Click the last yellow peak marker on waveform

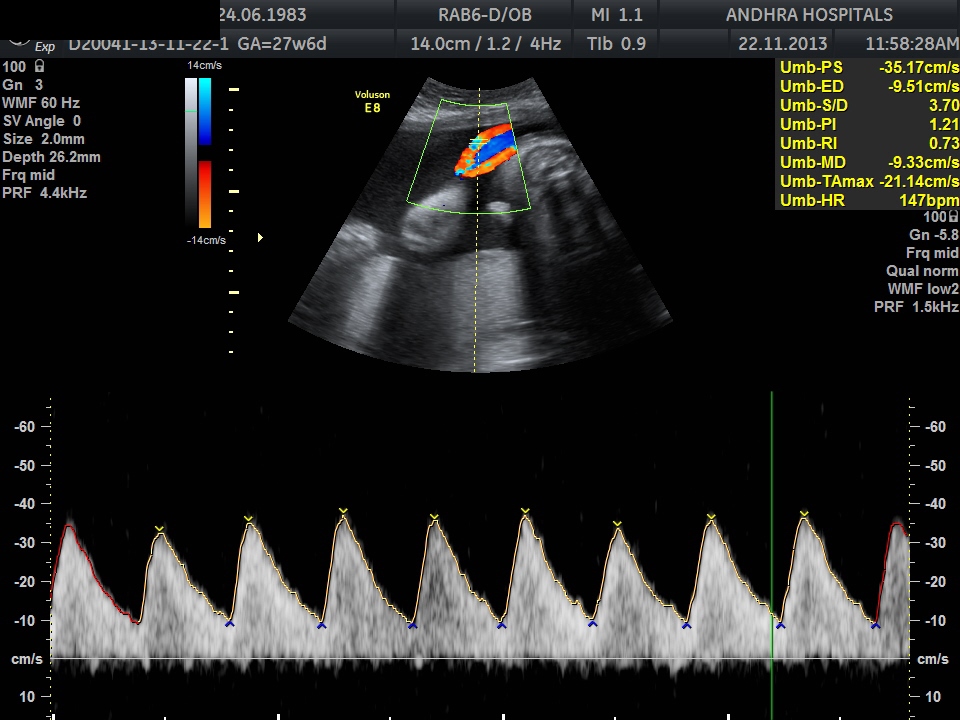click(x=804, y=515)
